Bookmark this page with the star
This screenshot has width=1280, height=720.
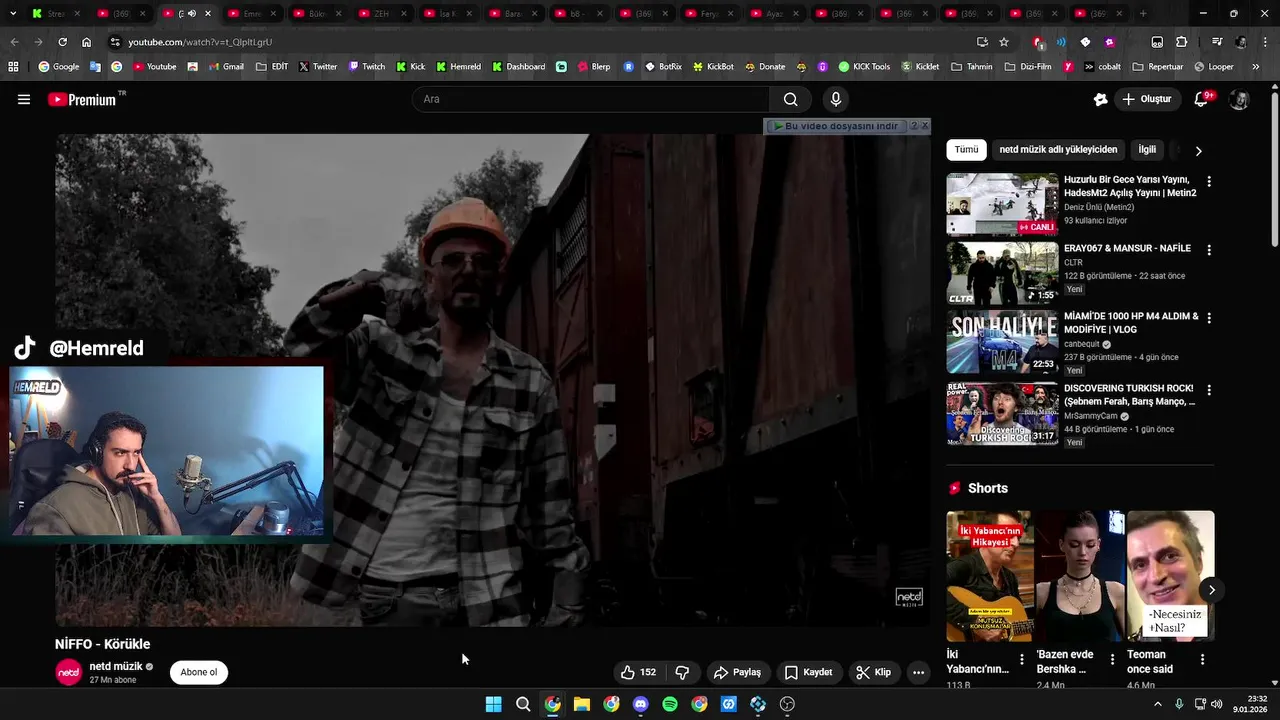(x=1004, y=42)
